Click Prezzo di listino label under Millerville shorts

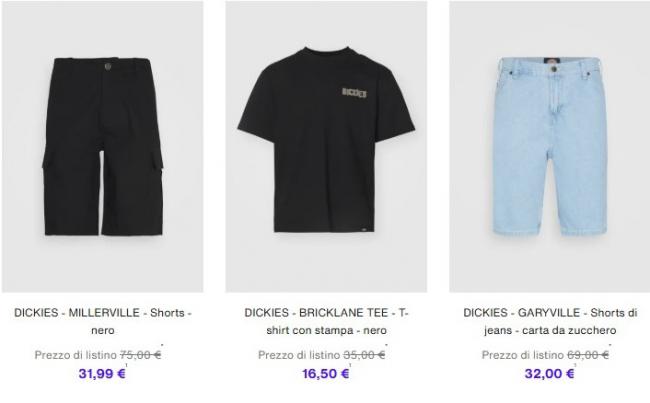(x=75, y=355)
